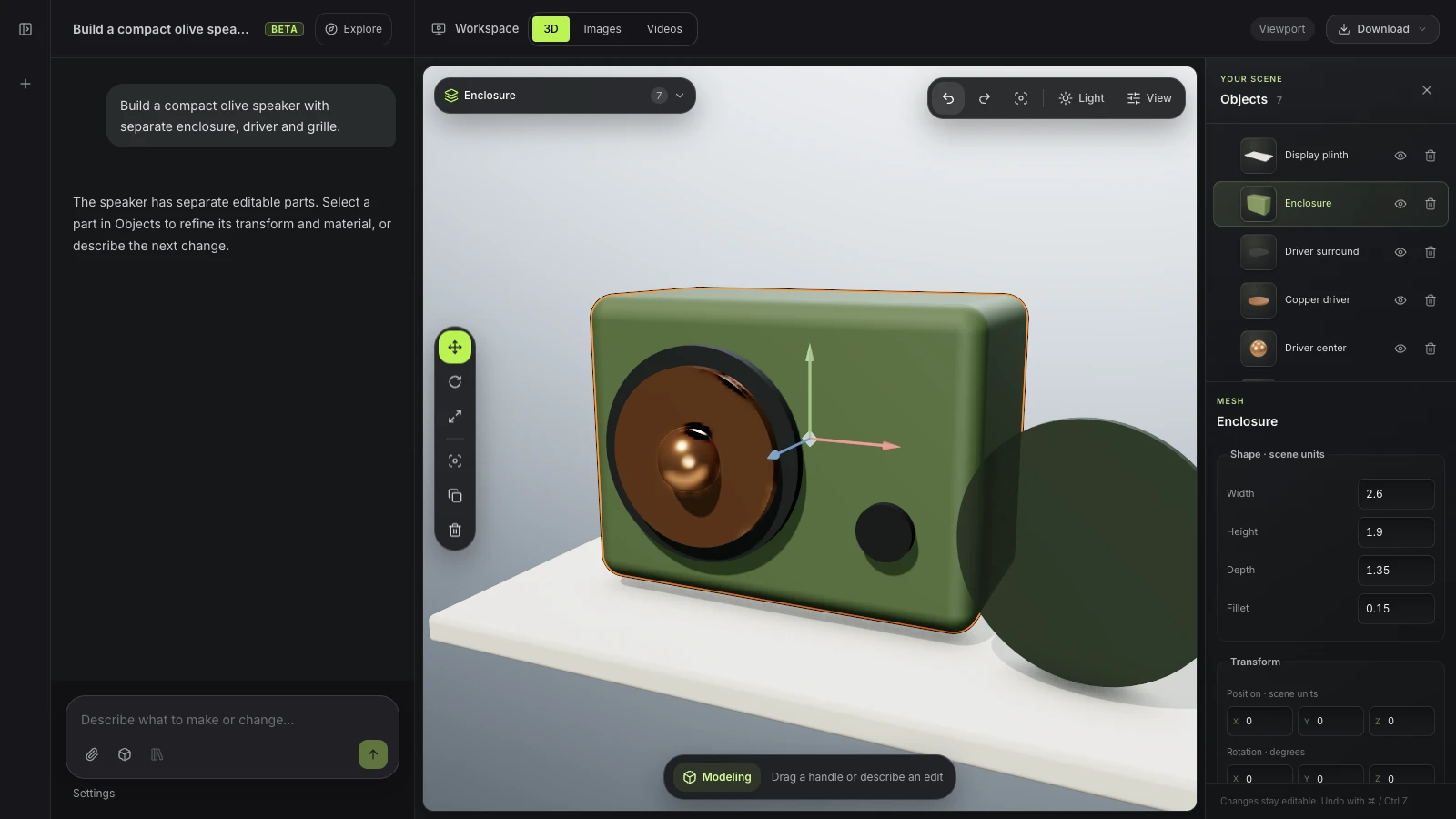The width and height of the screenshot is (1456, 819).
Task: Delete selected object from viewport toolbar
Action: (x=455, y=531)
